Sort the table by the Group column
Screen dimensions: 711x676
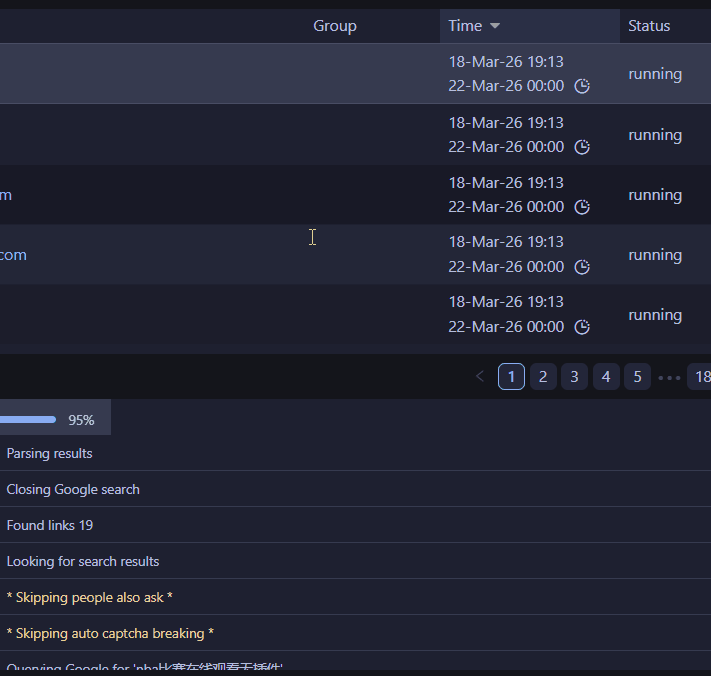[x=334, y=26]
